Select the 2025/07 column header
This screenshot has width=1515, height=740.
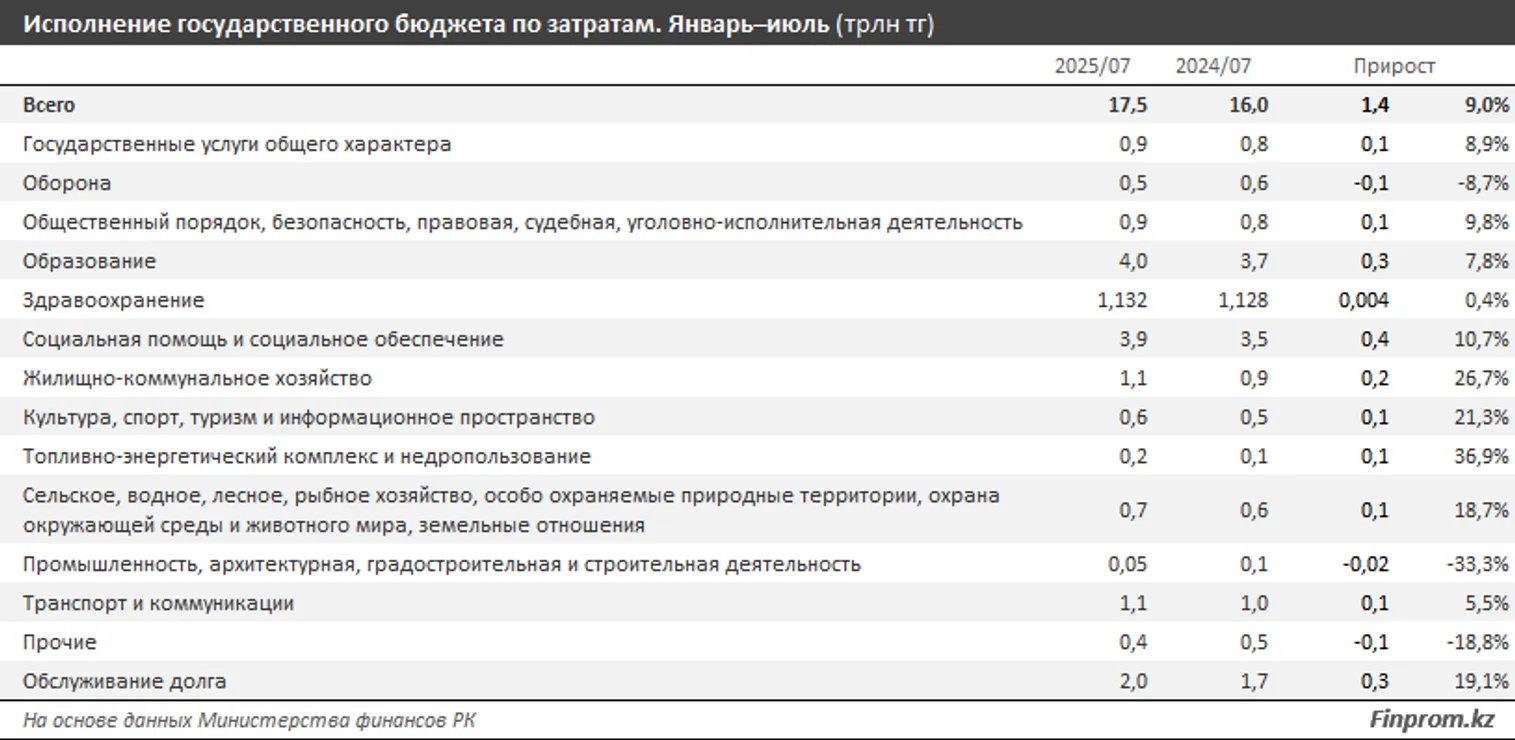pos(1092,66)
